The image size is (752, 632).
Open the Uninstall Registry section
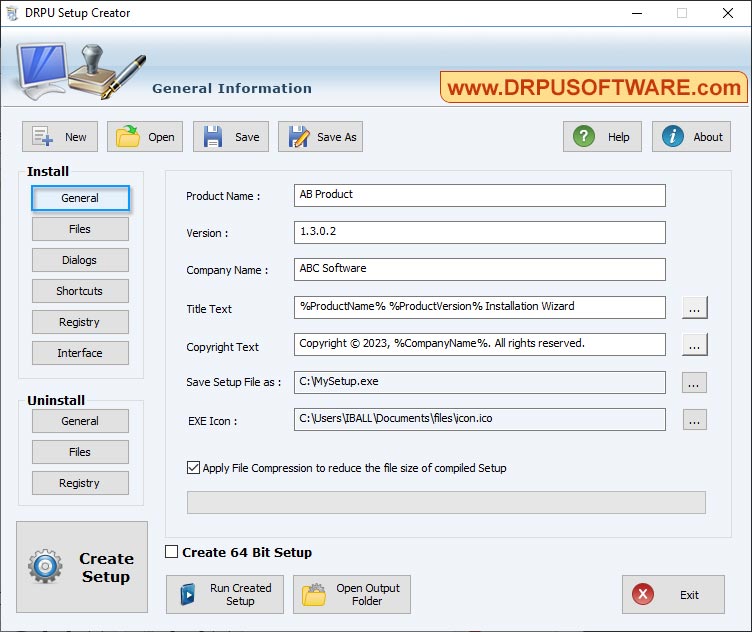(x=80, y=483)
